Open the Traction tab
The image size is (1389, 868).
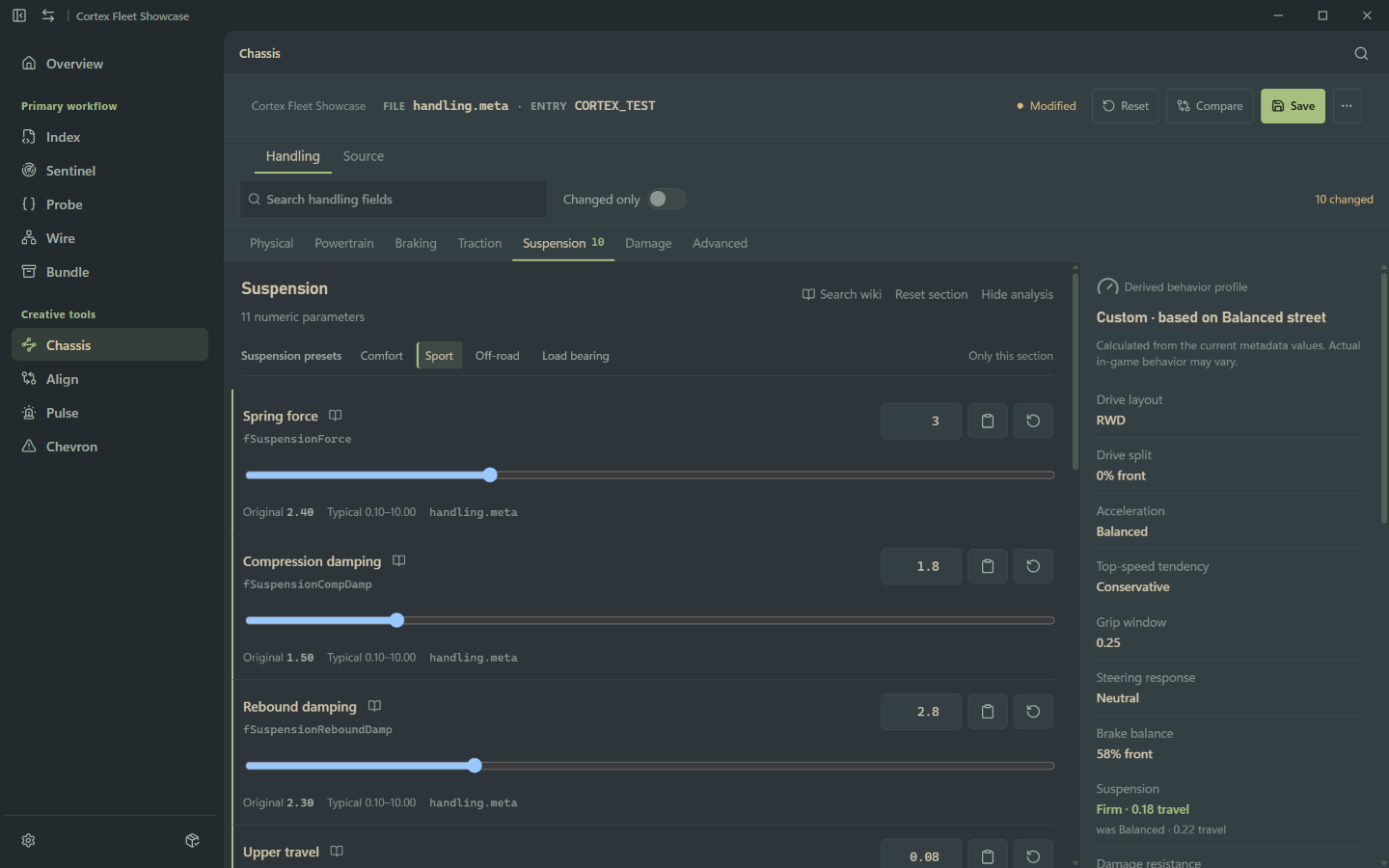point(479,243)
